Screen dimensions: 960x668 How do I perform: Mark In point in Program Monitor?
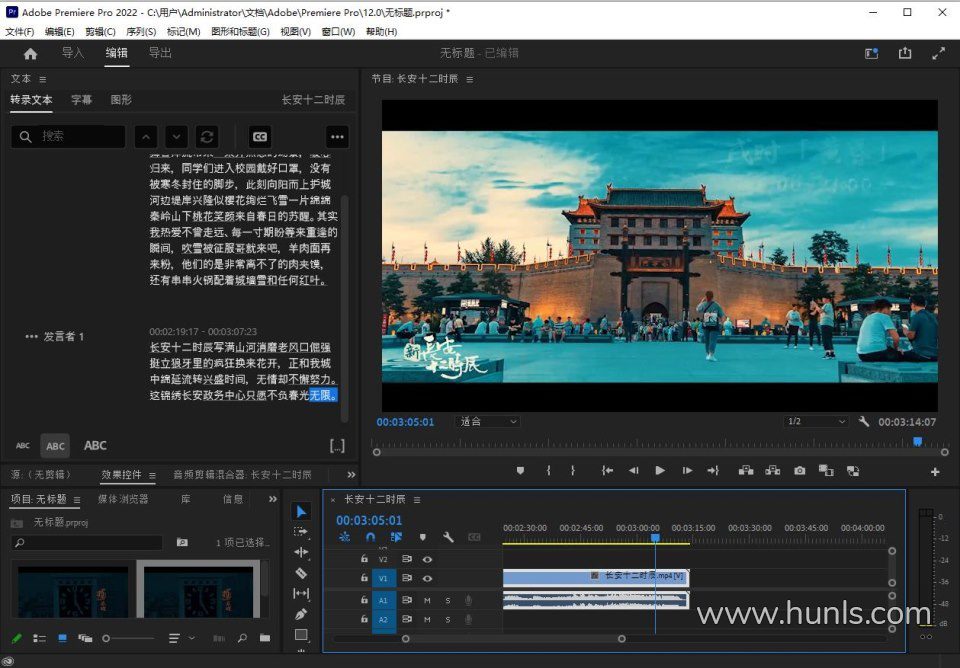point(549,471)
